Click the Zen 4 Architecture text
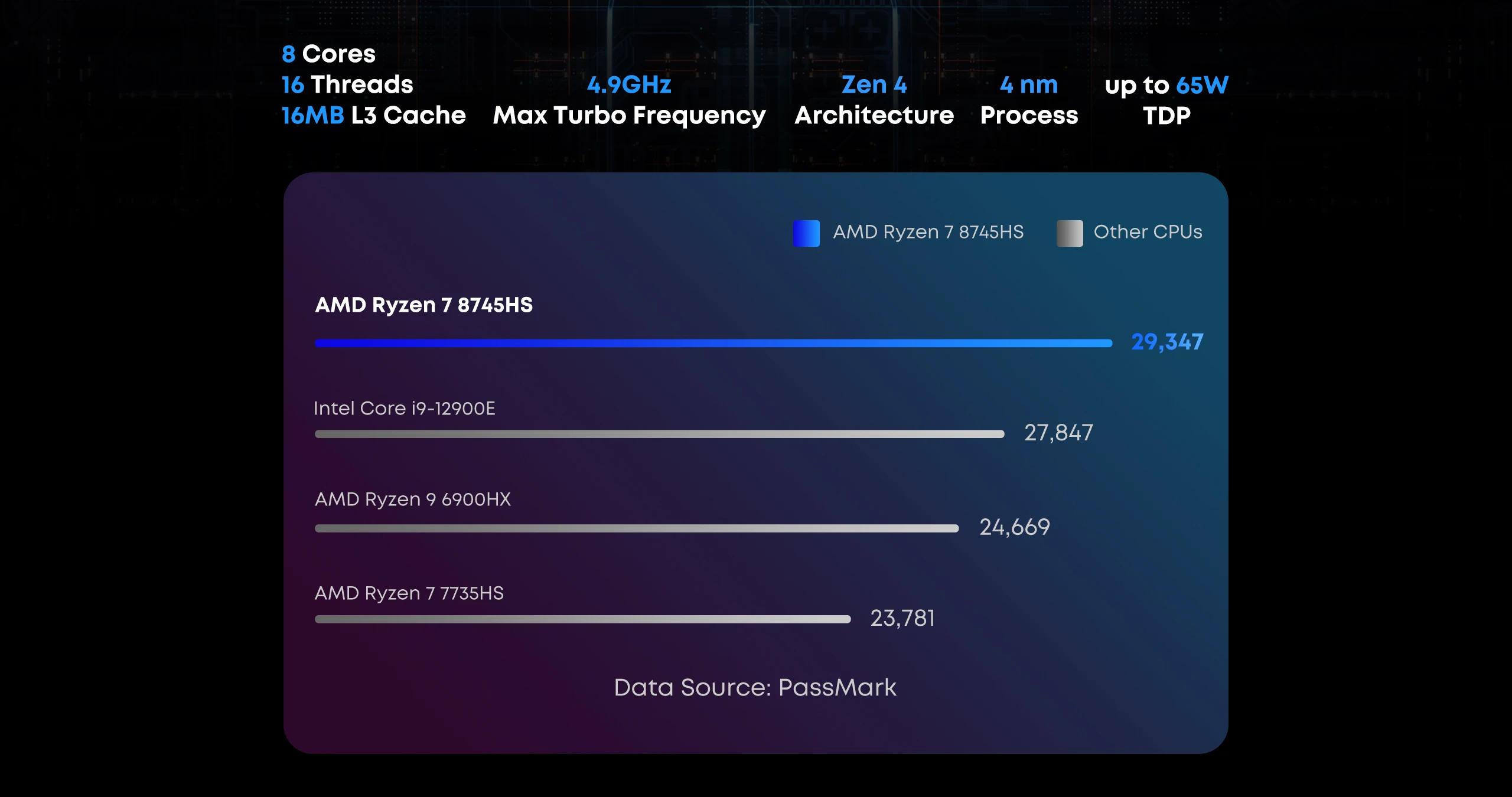This screenshot has width=1512, height=797. click(x=874, y=100)
